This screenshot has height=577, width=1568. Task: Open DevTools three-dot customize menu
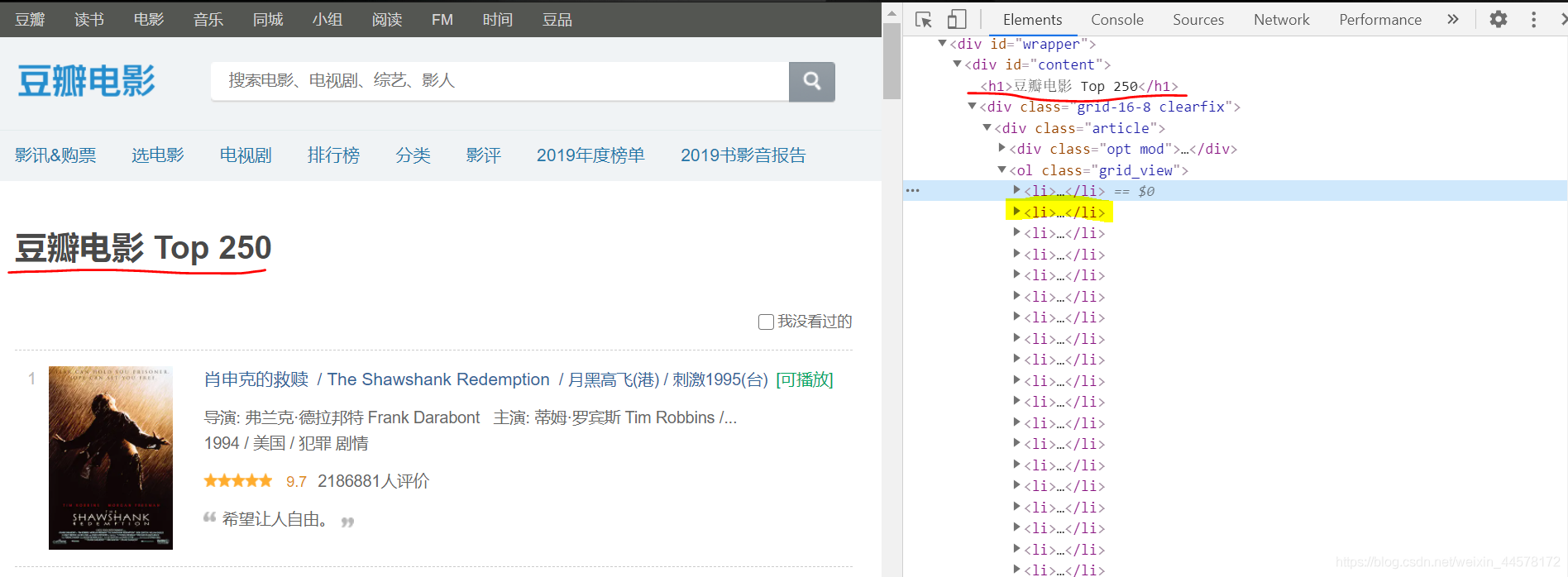pyautogui.click(x=1533, y=19)
